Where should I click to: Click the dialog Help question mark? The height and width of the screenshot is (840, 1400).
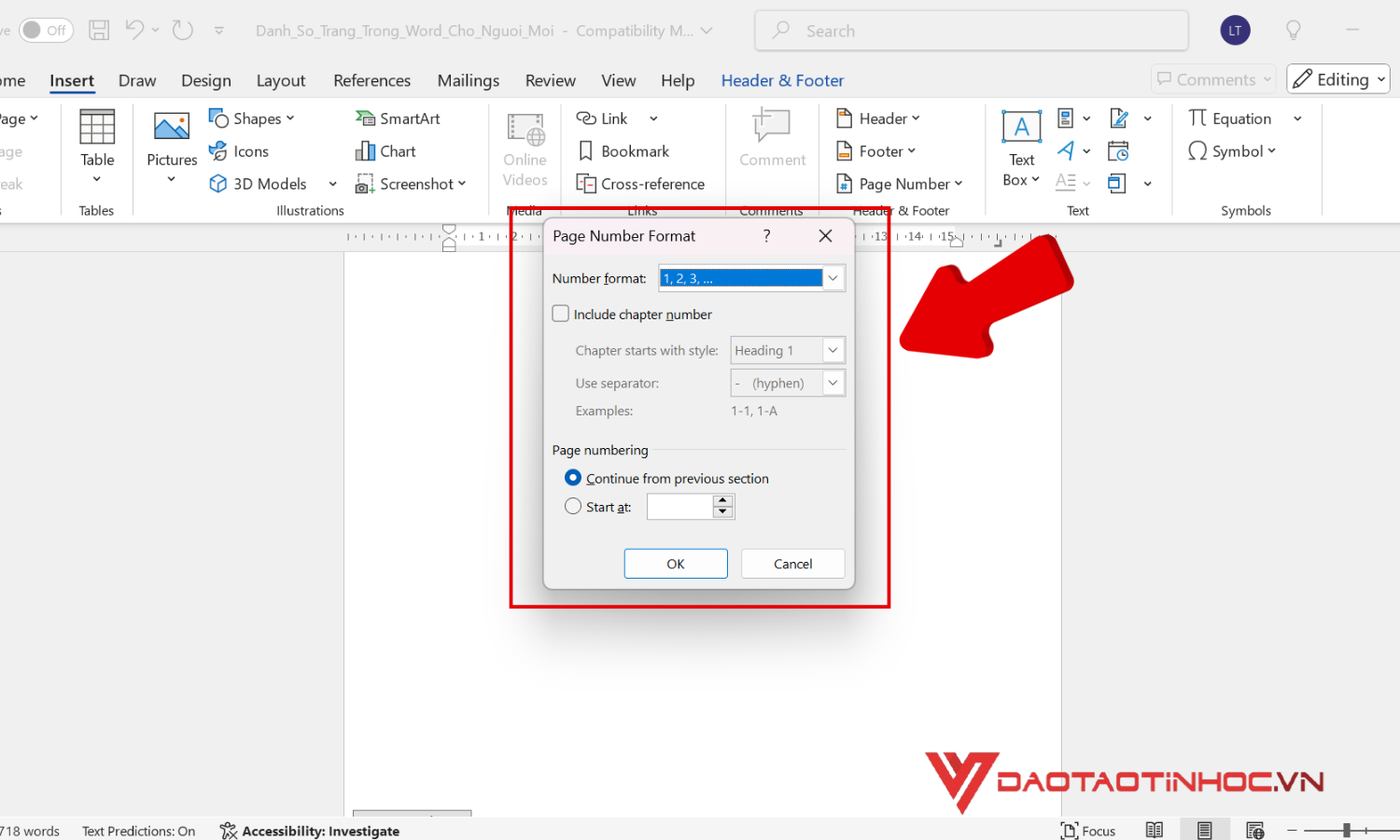pos(766,236)
